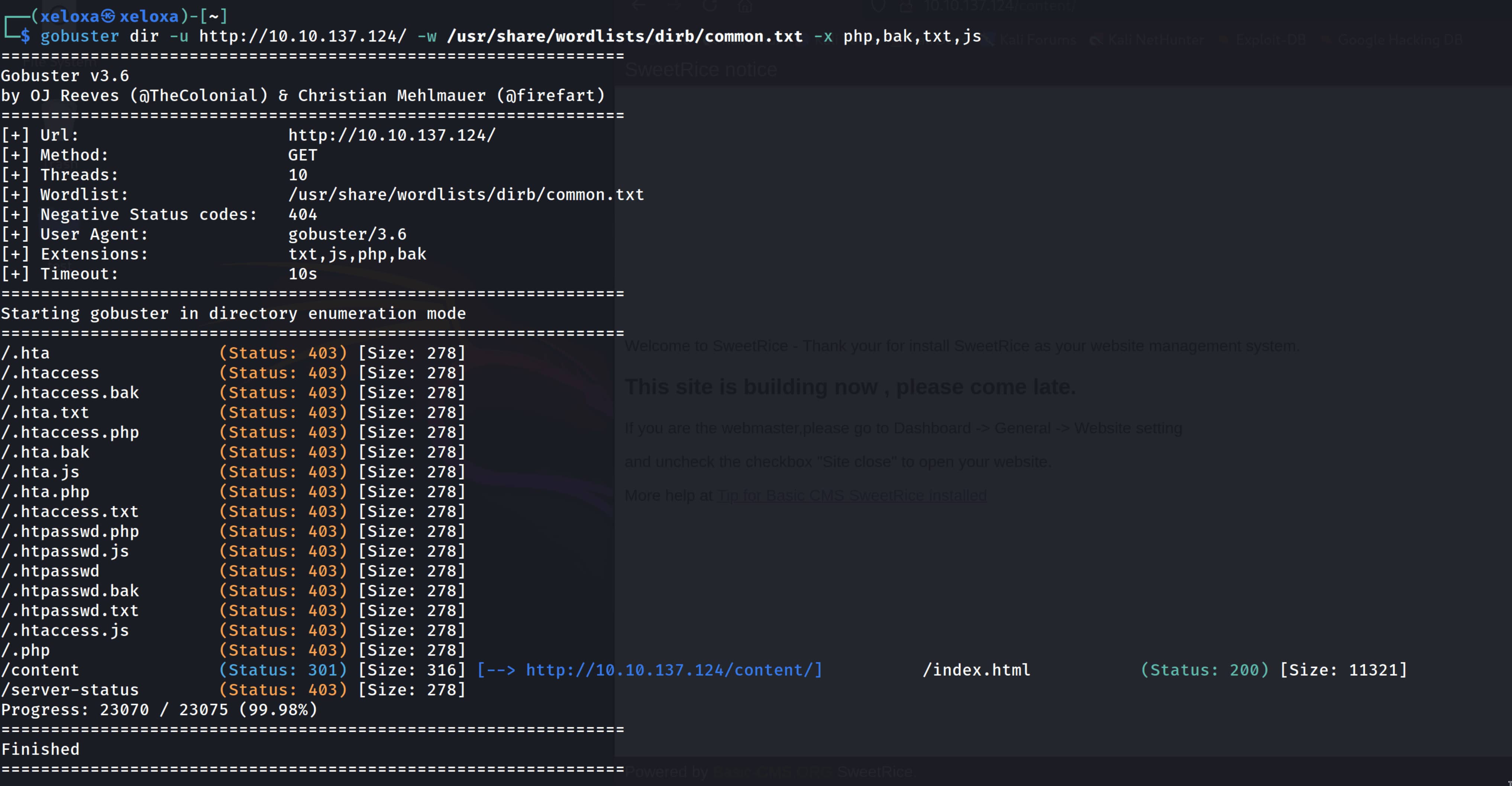Click the /server-status result line

[x=70, y=690]
